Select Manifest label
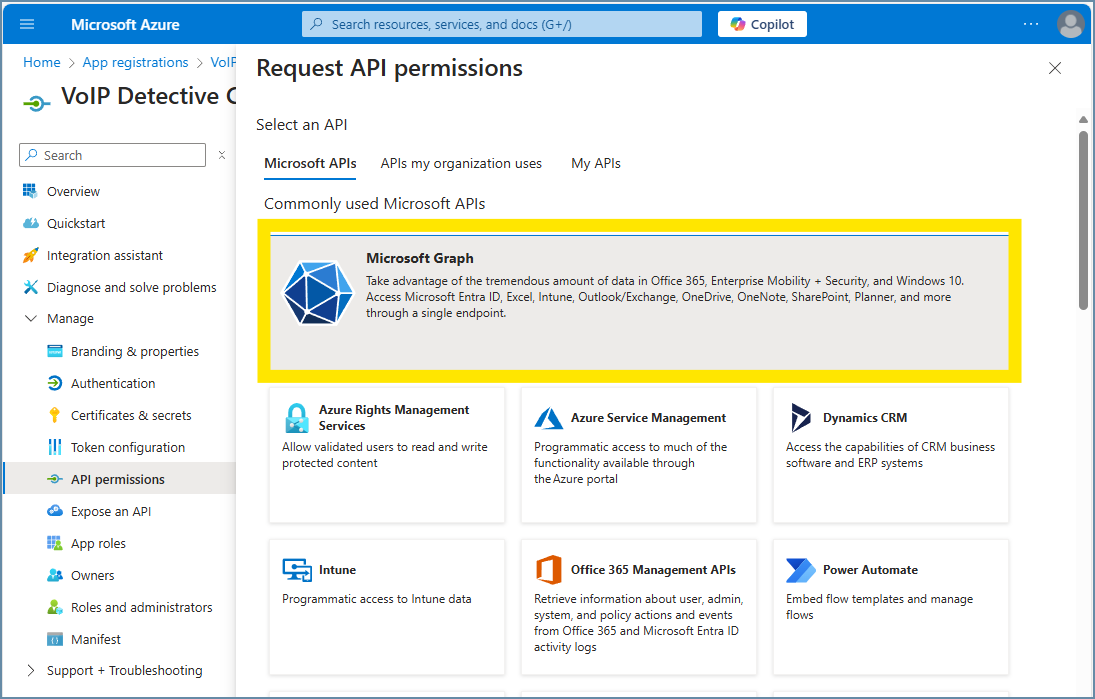Image resolution: width=1095 pixels, height=699 pixels. click(96, 639)
